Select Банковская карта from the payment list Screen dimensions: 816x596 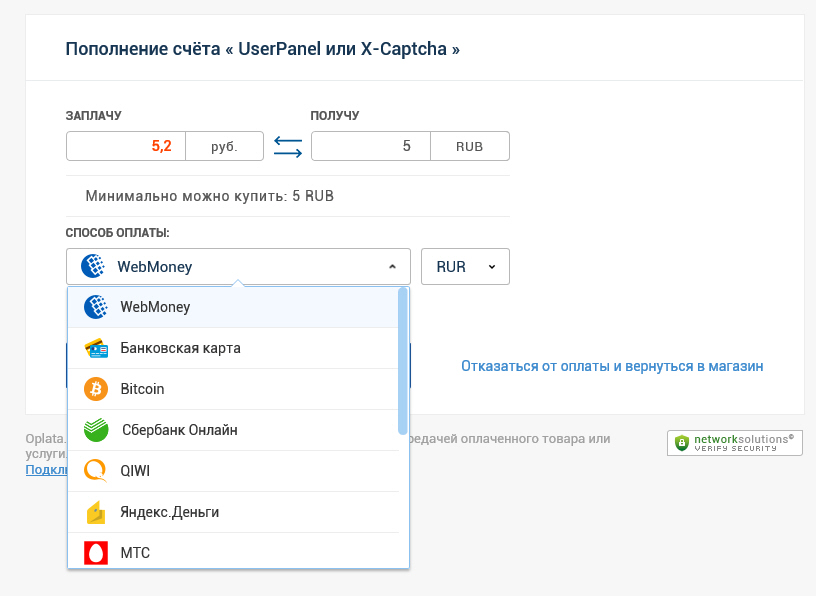click(x=180, y=348)
